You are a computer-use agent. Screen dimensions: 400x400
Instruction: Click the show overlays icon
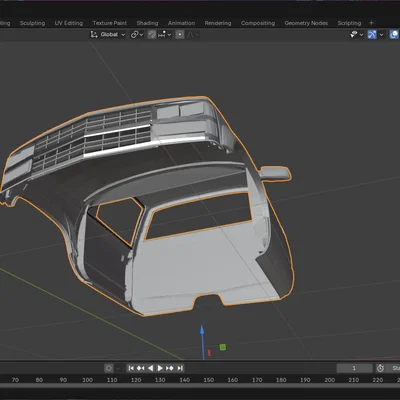click(394, 34)
